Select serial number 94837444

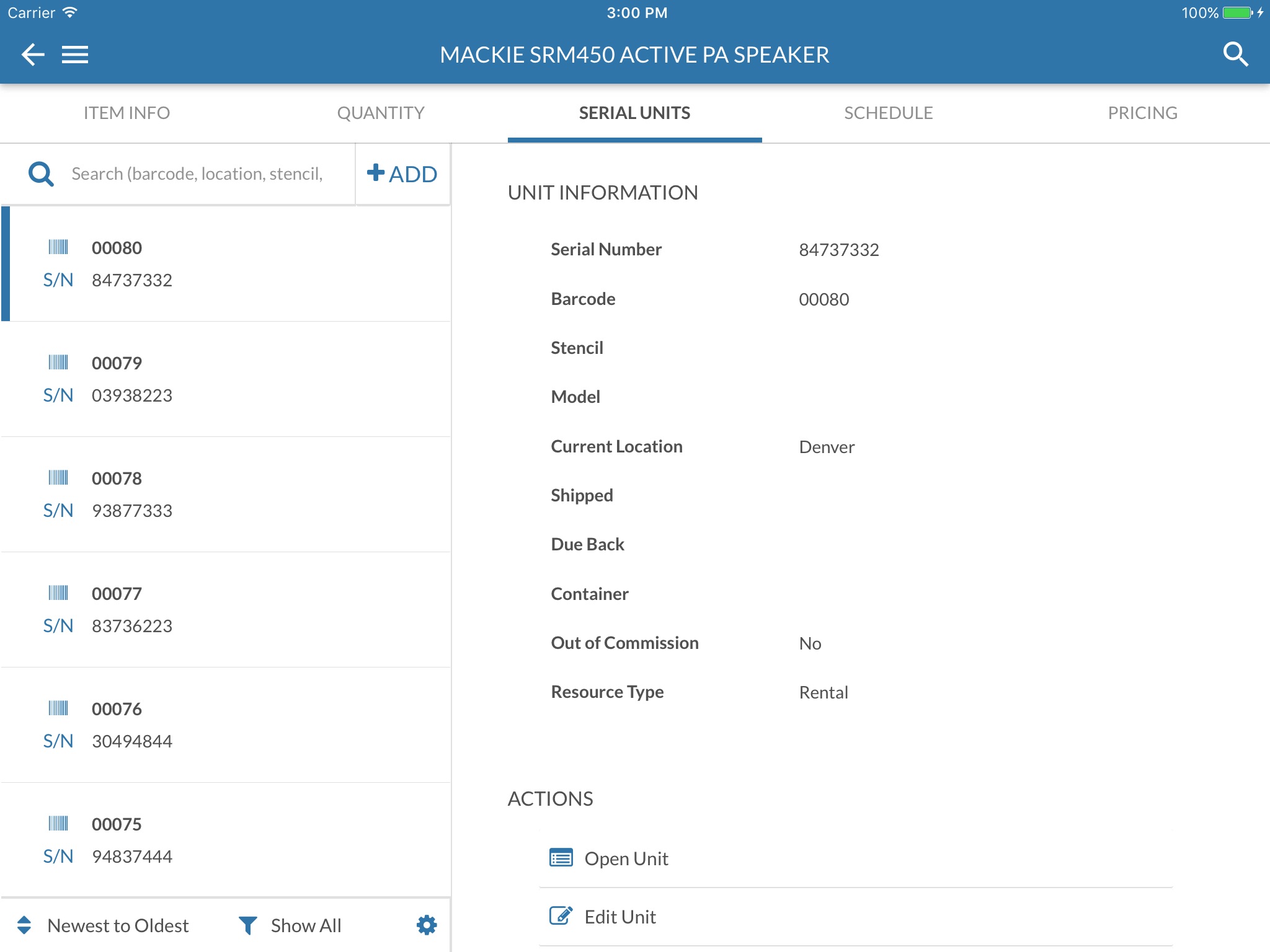click(132, 857)
